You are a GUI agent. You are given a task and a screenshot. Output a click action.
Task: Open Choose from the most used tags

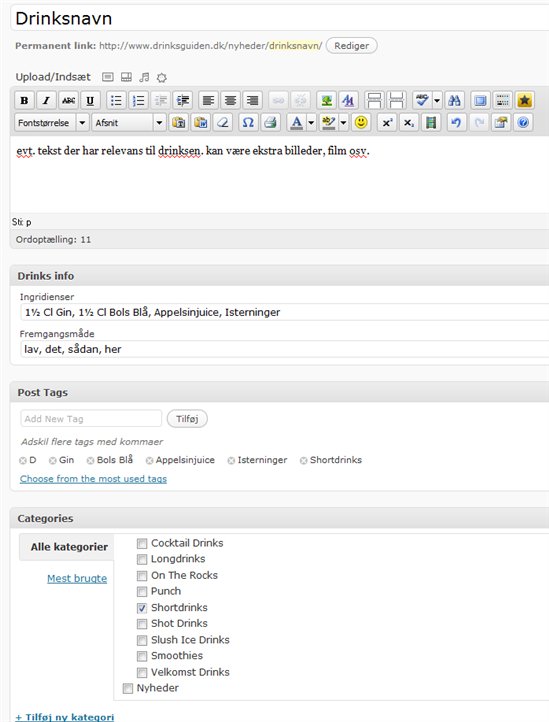[93, 479]
